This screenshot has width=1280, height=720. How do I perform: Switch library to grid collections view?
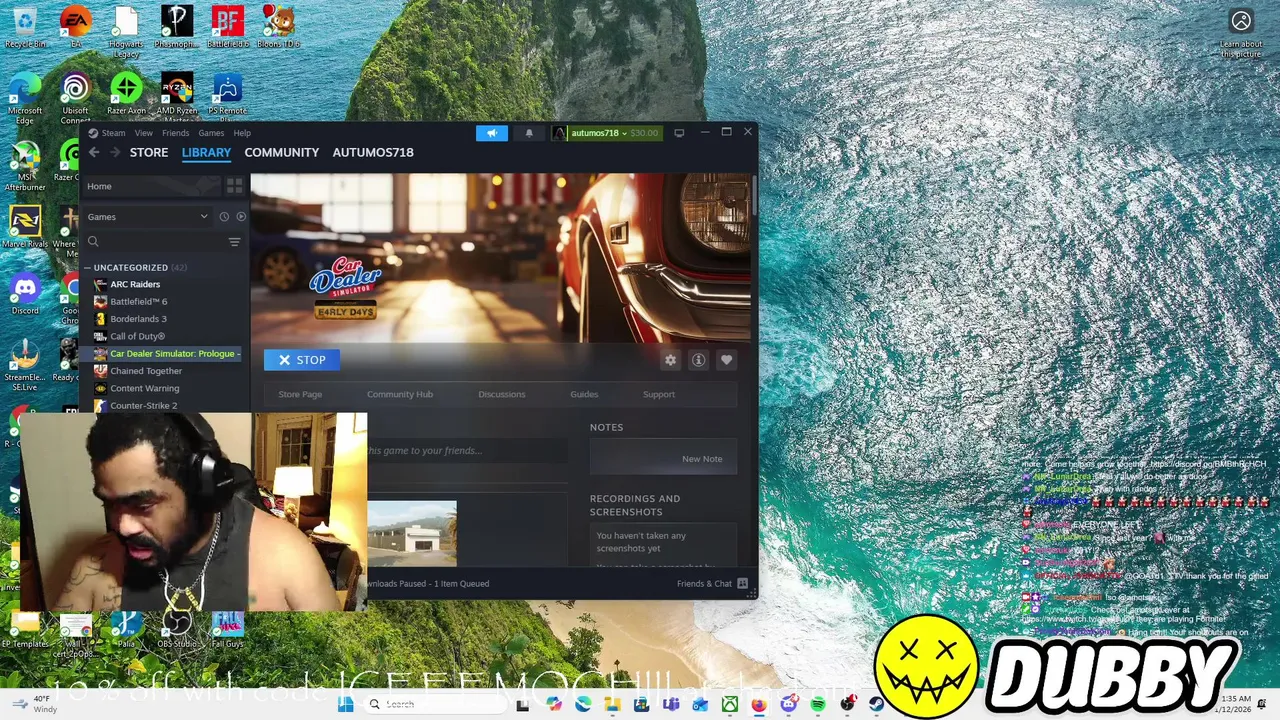pyautogui.click(x=234, y=186)
